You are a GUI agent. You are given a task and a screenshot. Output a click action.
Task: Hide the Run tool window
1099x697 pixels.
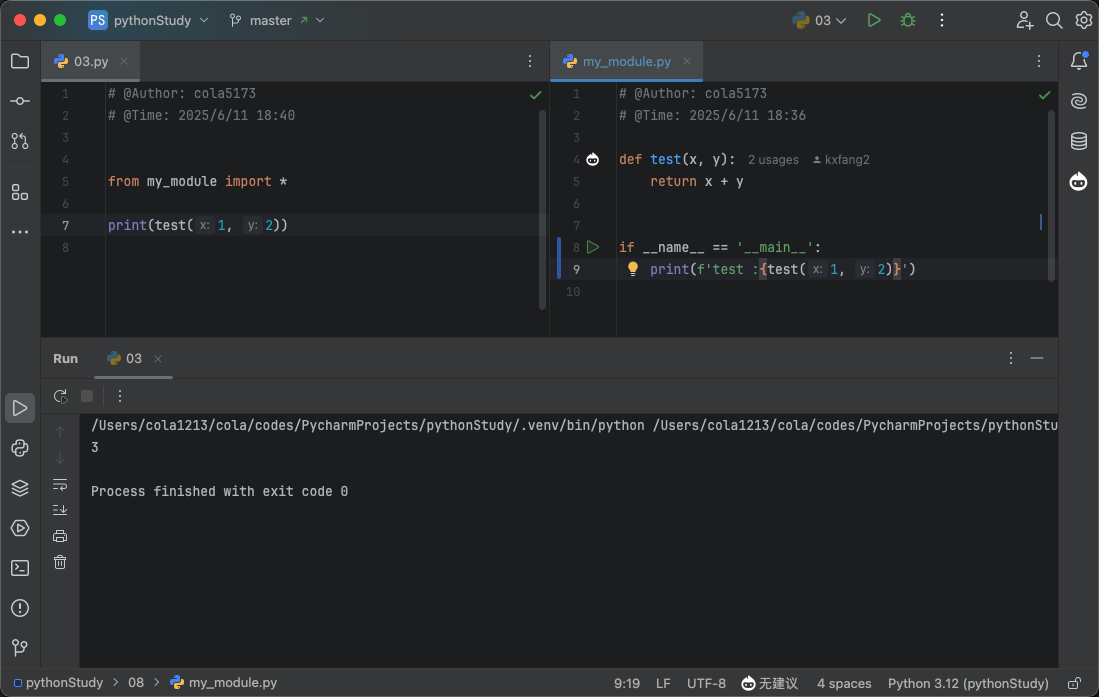click(x=1037, y=358)
